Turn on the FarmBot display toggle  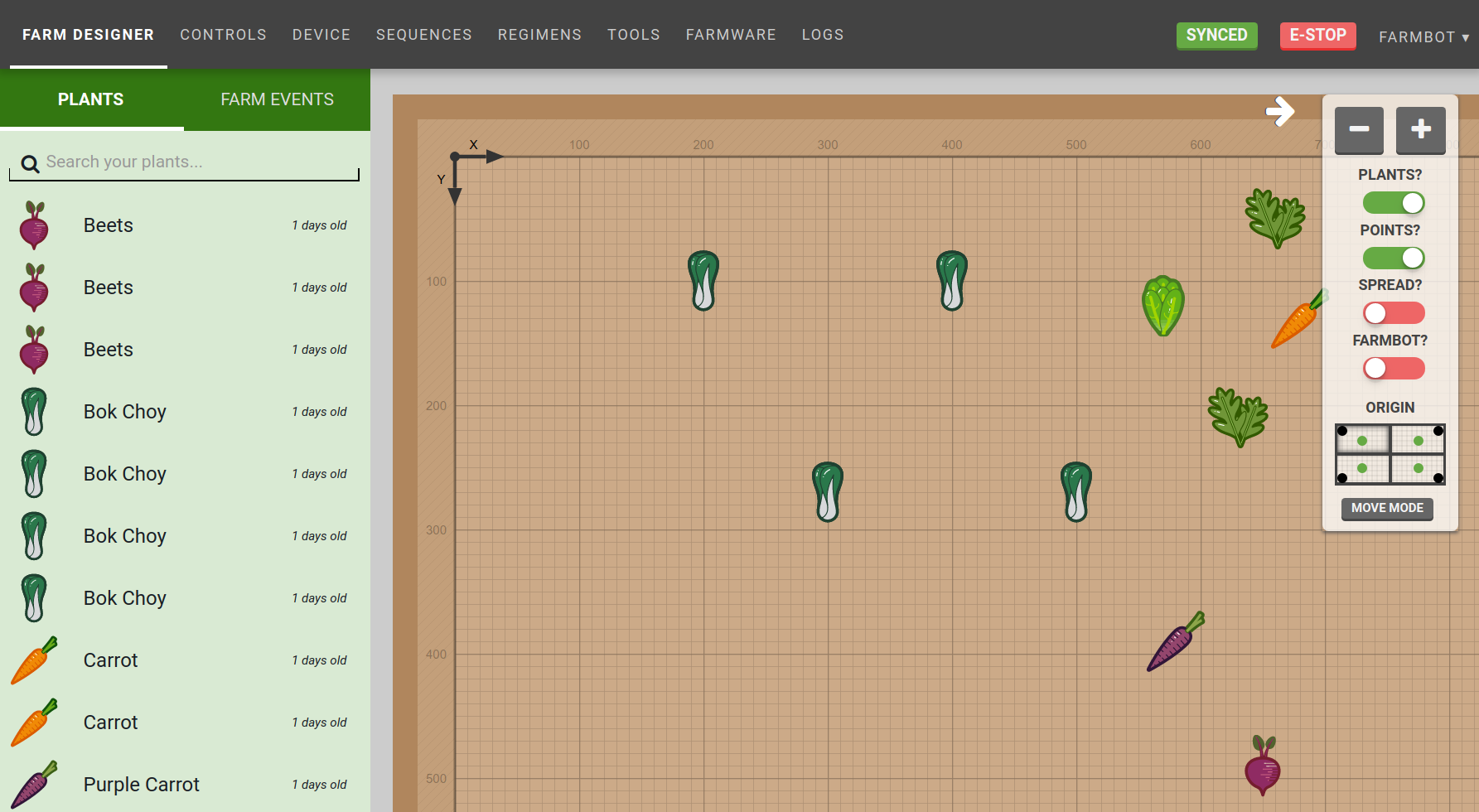coord(1394,368)
